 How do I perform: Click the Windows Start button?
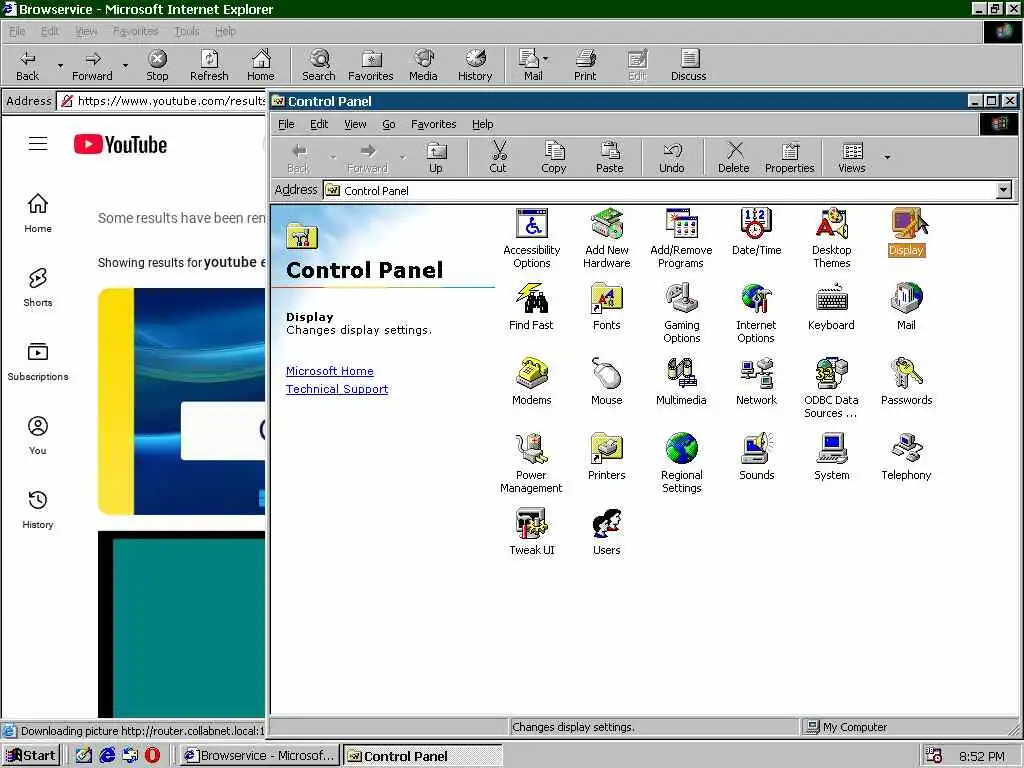pos(31,756)
